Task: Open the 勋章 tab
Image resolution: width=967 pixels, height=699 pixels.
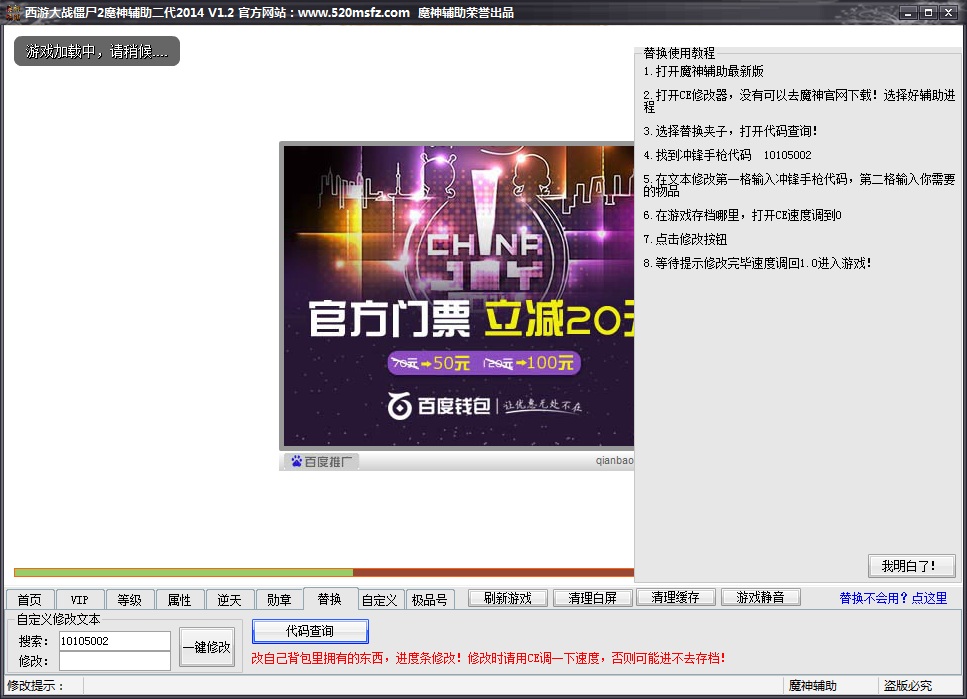Action: pyautogui.click(x=279, y=600)
